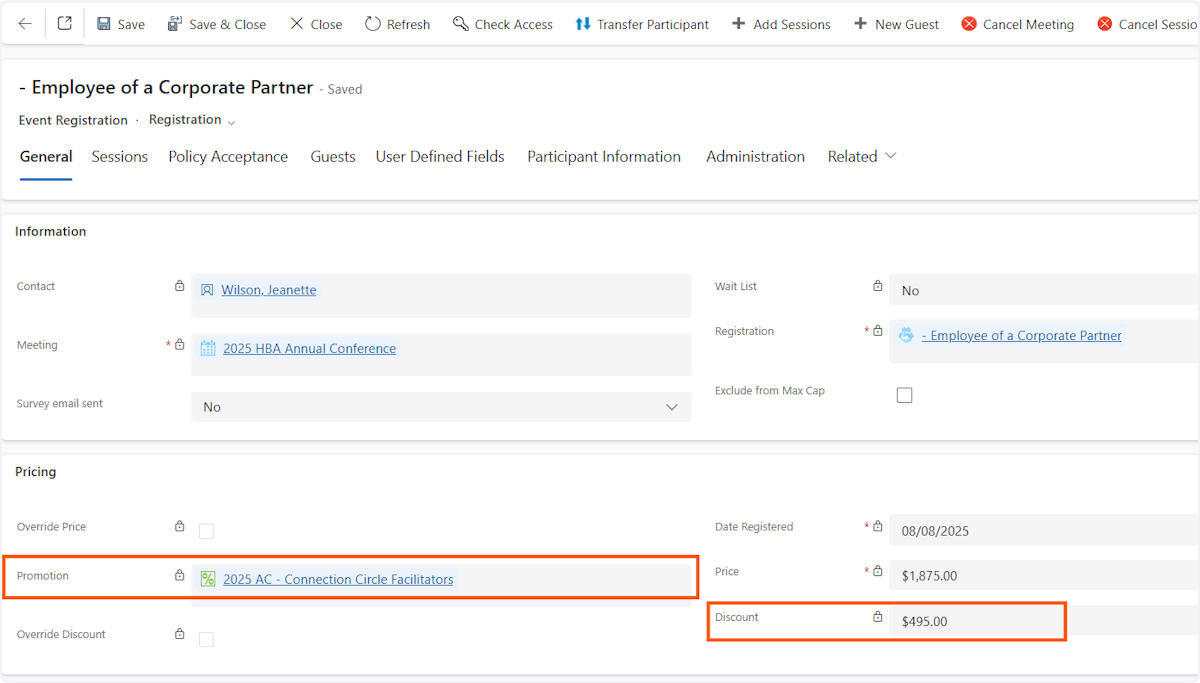This screenshot has height=683, width=1200.
Task: Click the Pricing section heading
Action: (36, 471)
